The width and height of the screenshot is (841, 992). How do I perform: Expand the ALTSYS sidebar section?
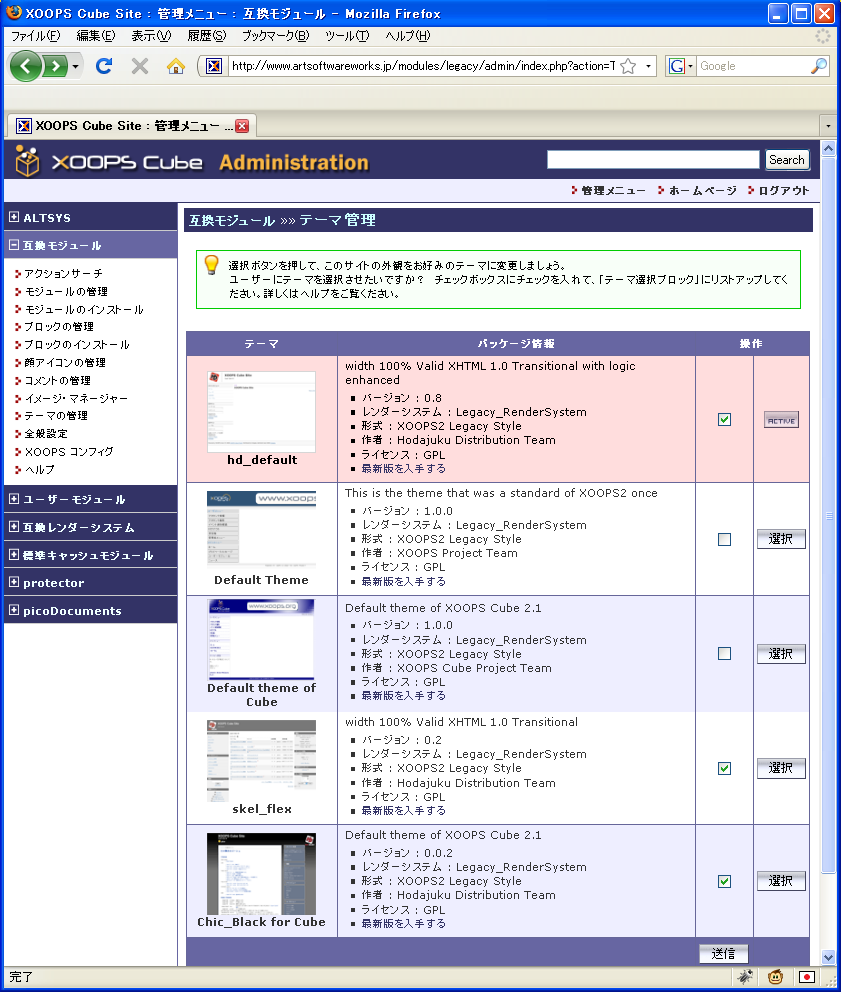pos(15,217)
